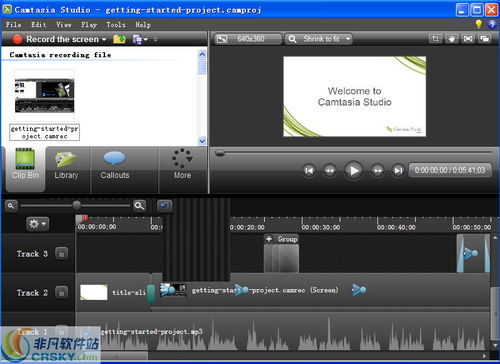
Task: Click the full screen preview icon
Action: [x=468, y=39]
